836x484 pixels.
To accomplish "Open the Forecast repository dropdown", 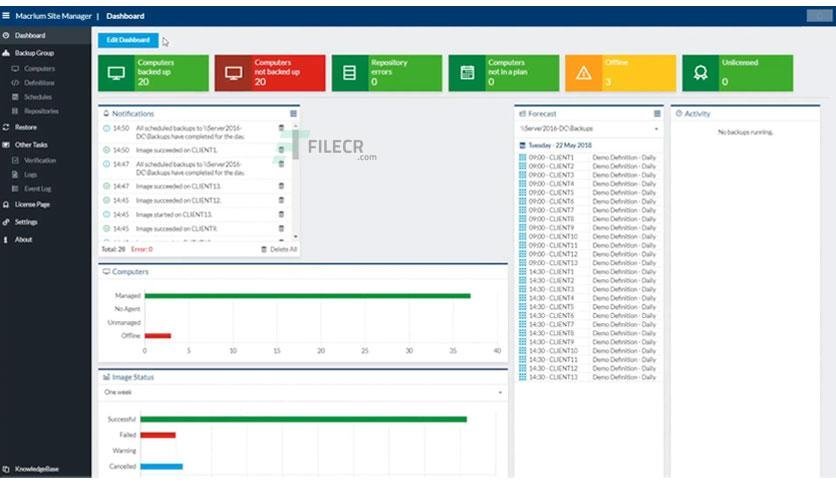I will (x=589, y=129).
